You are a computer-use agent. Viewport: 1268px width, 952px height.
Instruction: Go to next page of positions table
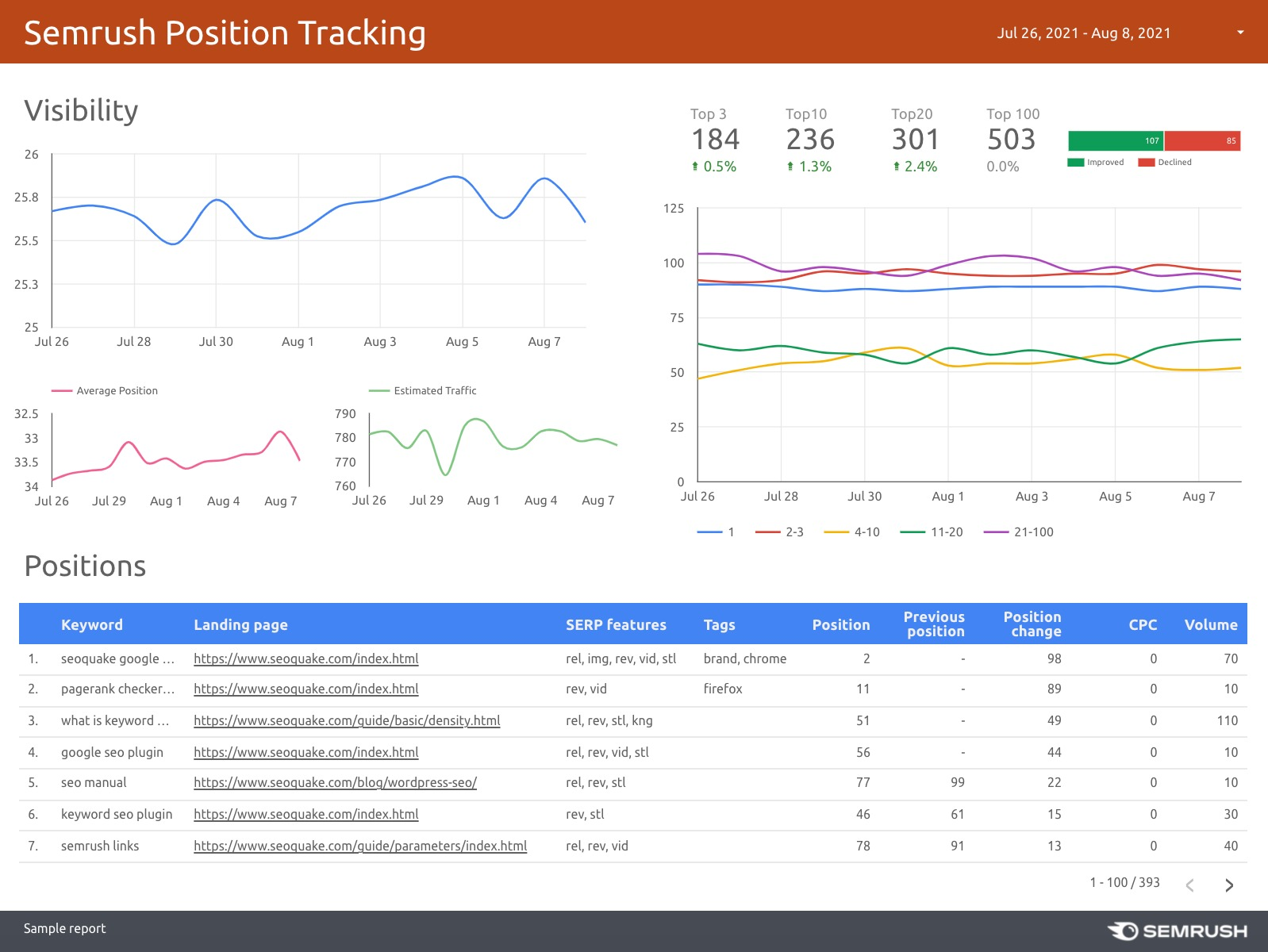pos(1228,885)
